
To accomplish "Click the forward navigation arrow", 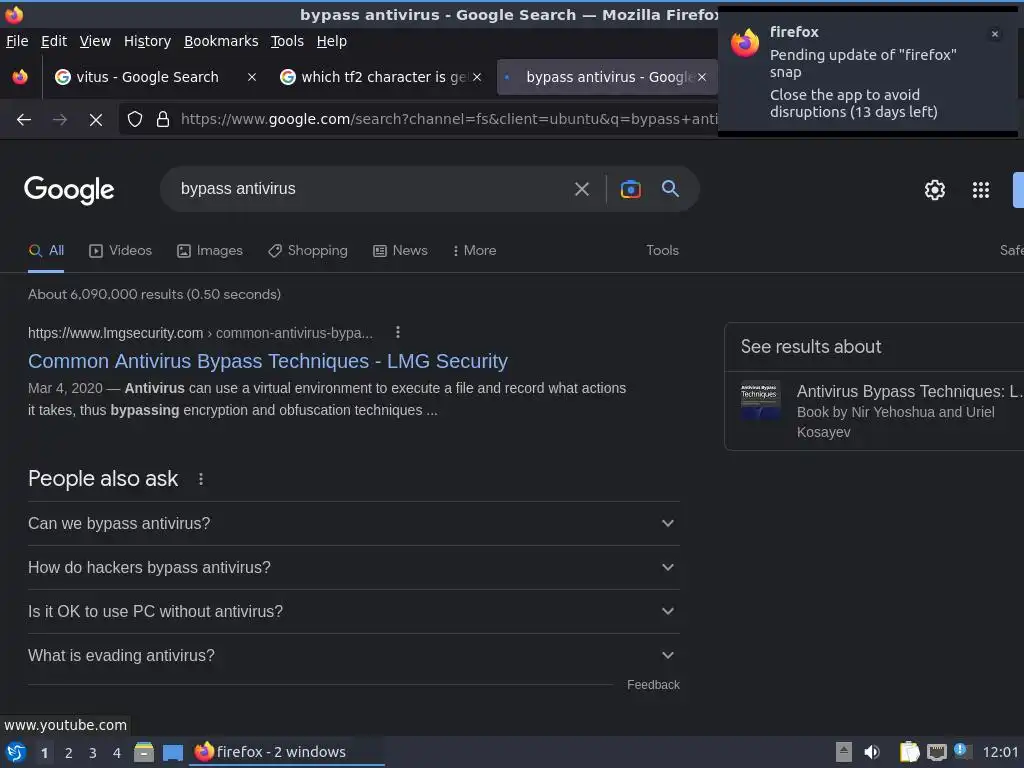I will pos(60,120).
